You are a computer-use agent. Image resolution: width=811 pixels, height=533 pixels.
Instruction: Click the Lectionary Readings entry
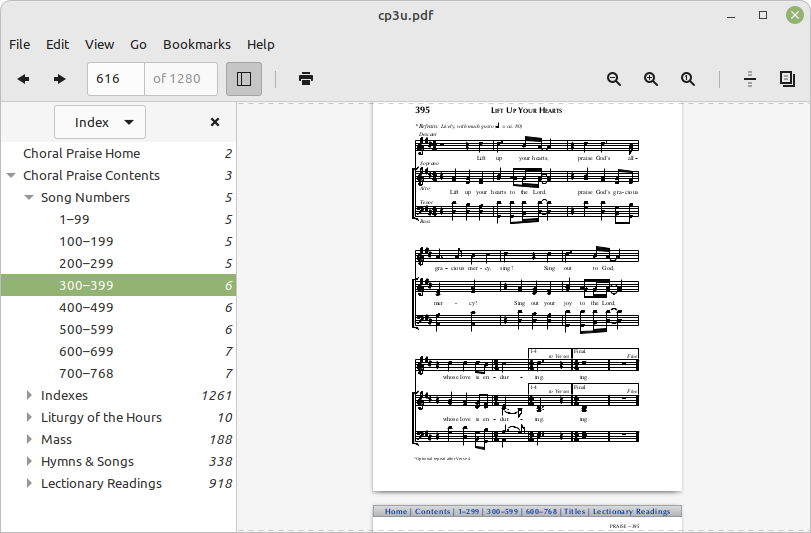pyautogui.click(x=101, y=483)
